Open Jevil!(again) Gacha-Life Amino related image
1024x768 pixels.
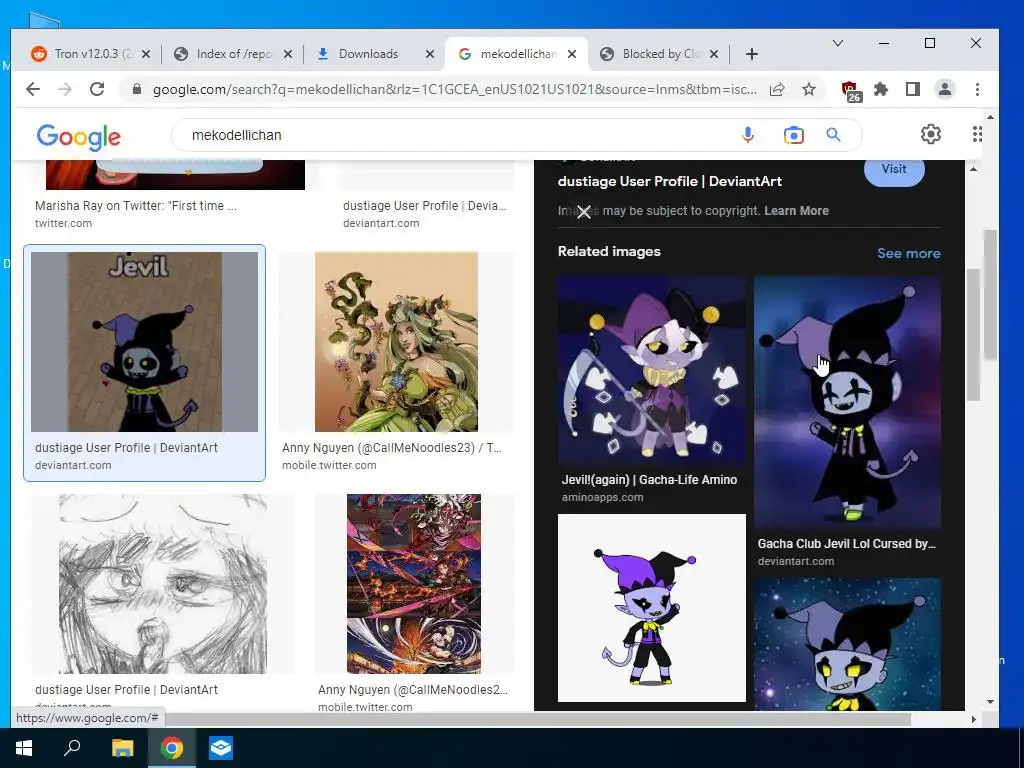[x=652, y=370]
